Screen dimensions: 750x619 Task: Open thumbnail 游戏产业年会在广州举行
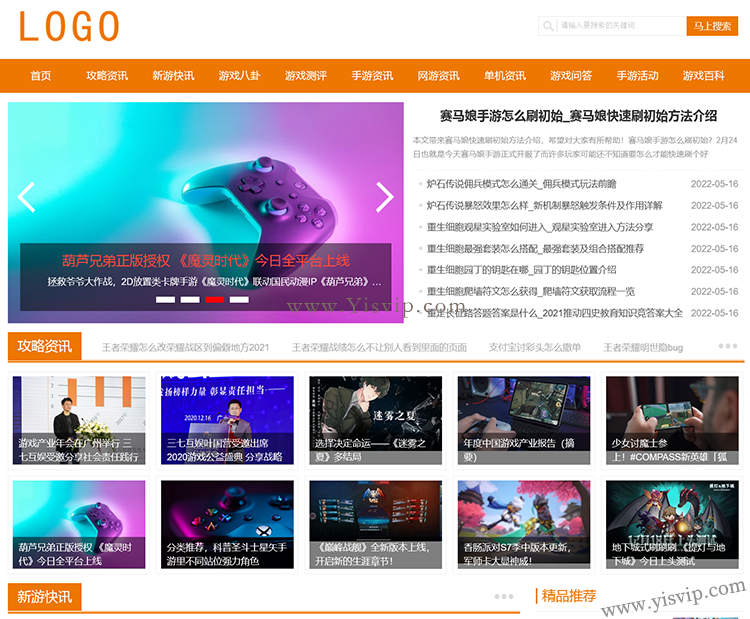coord(79,420)
